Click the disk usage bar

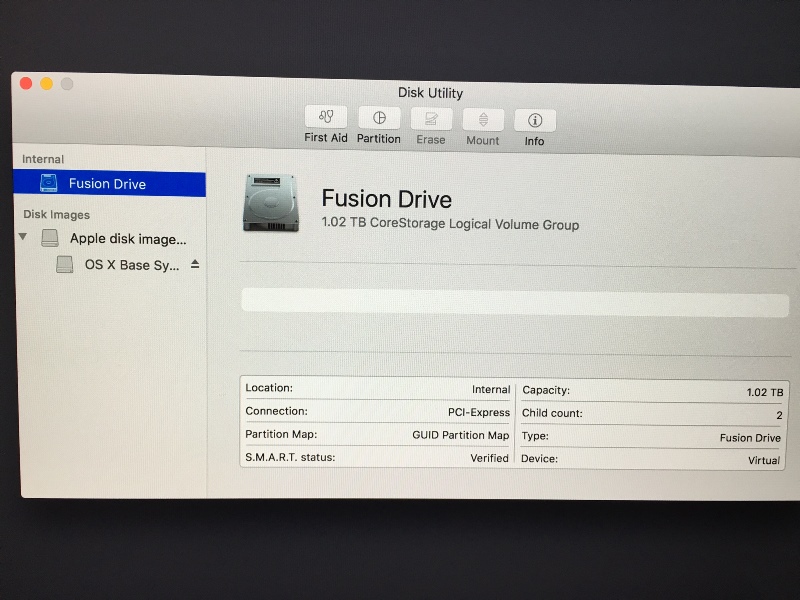[x=515, y=303]
